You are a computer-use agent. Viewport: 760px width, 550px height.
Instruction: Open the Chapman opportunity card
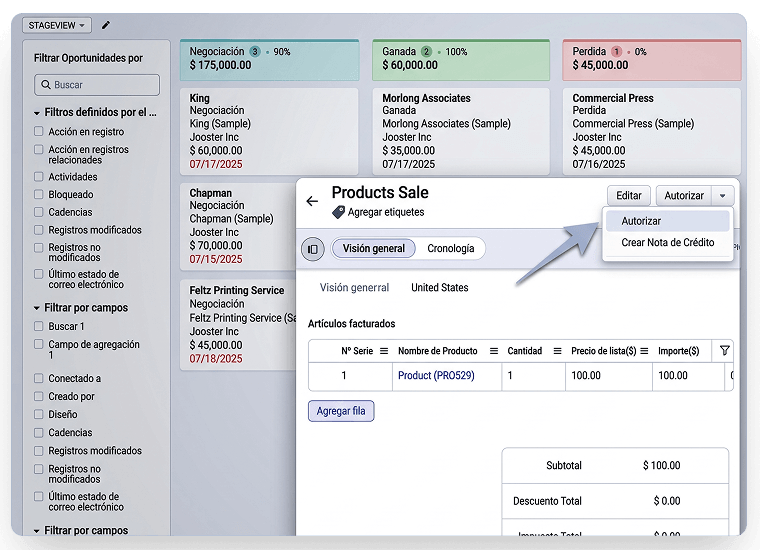(x=238, y=226)
